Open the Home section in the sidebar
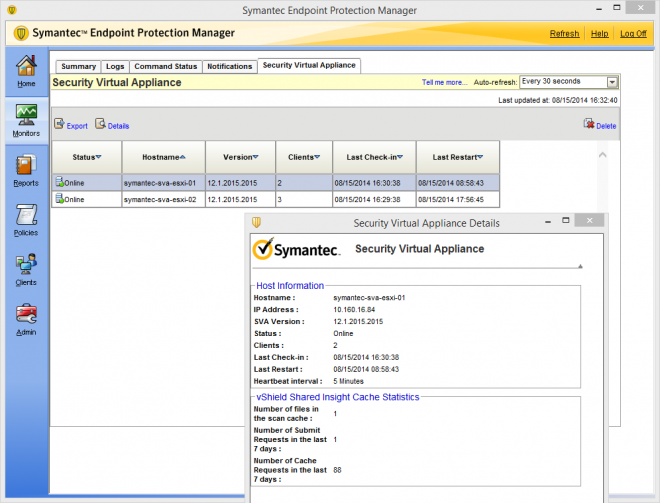The height and width of the screenshot is (503, 660). tap(26, 71)
